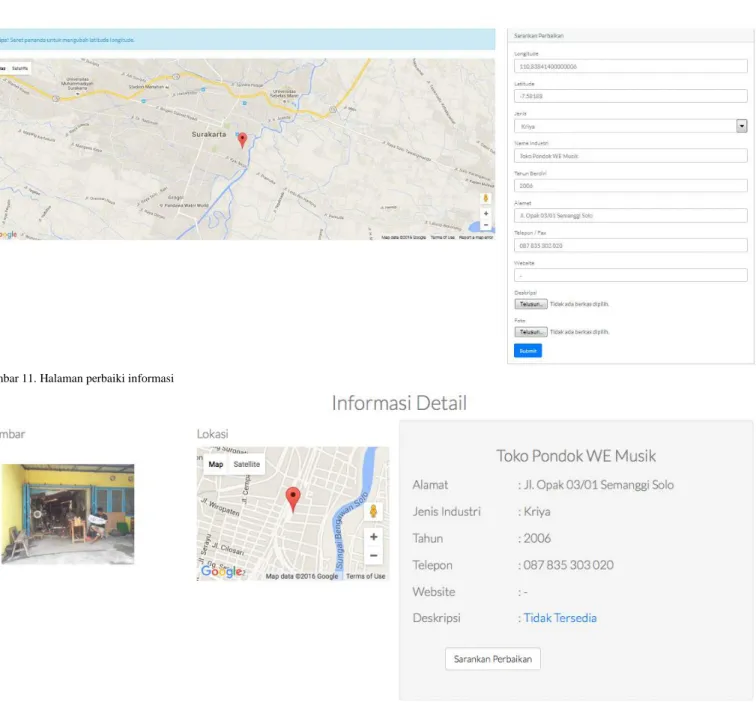Image resolution: width=756 pixels, height=703 pixels.
Task: Click the Latitude input field
Action: pos(630,96)
